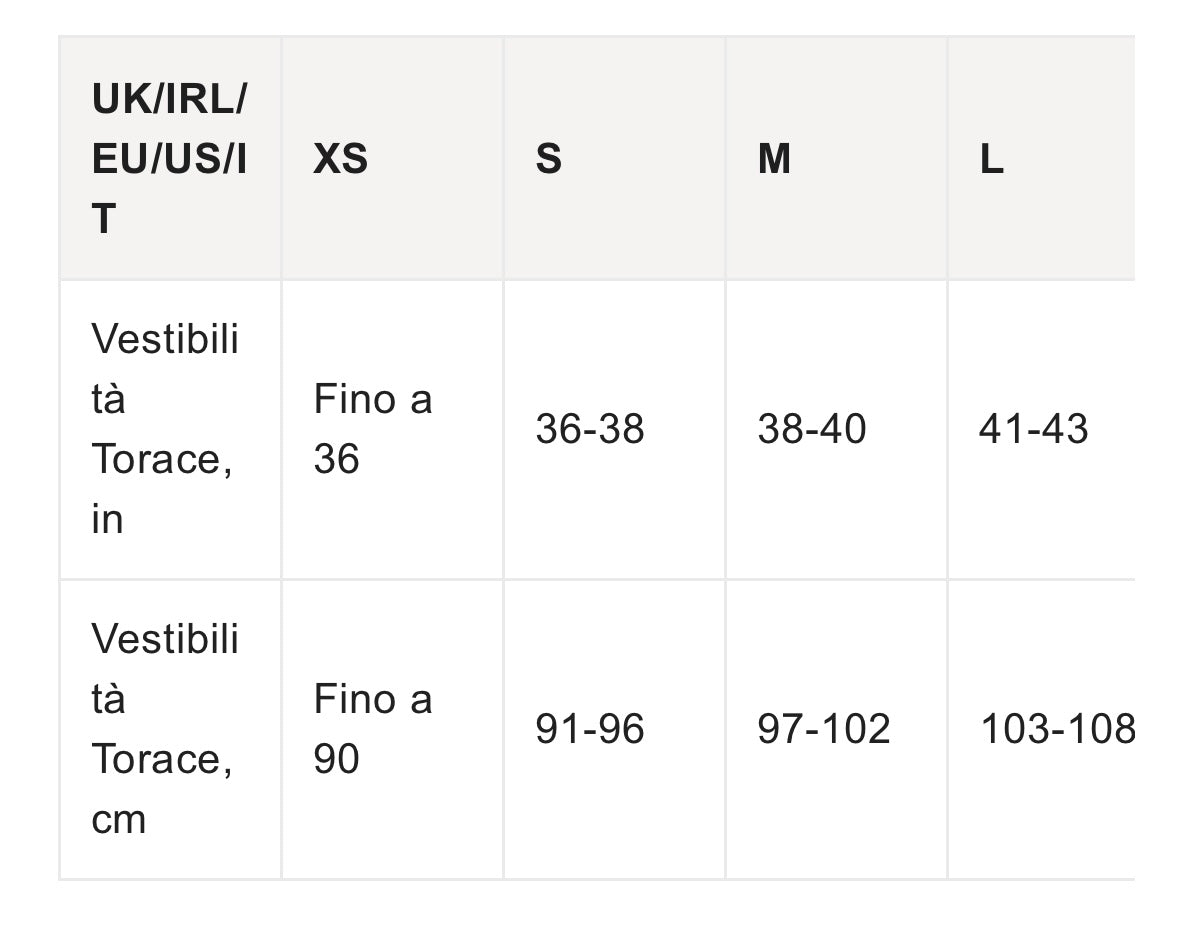
Task: Click the 'in' unit text in first row
Action: coord(107,519)
